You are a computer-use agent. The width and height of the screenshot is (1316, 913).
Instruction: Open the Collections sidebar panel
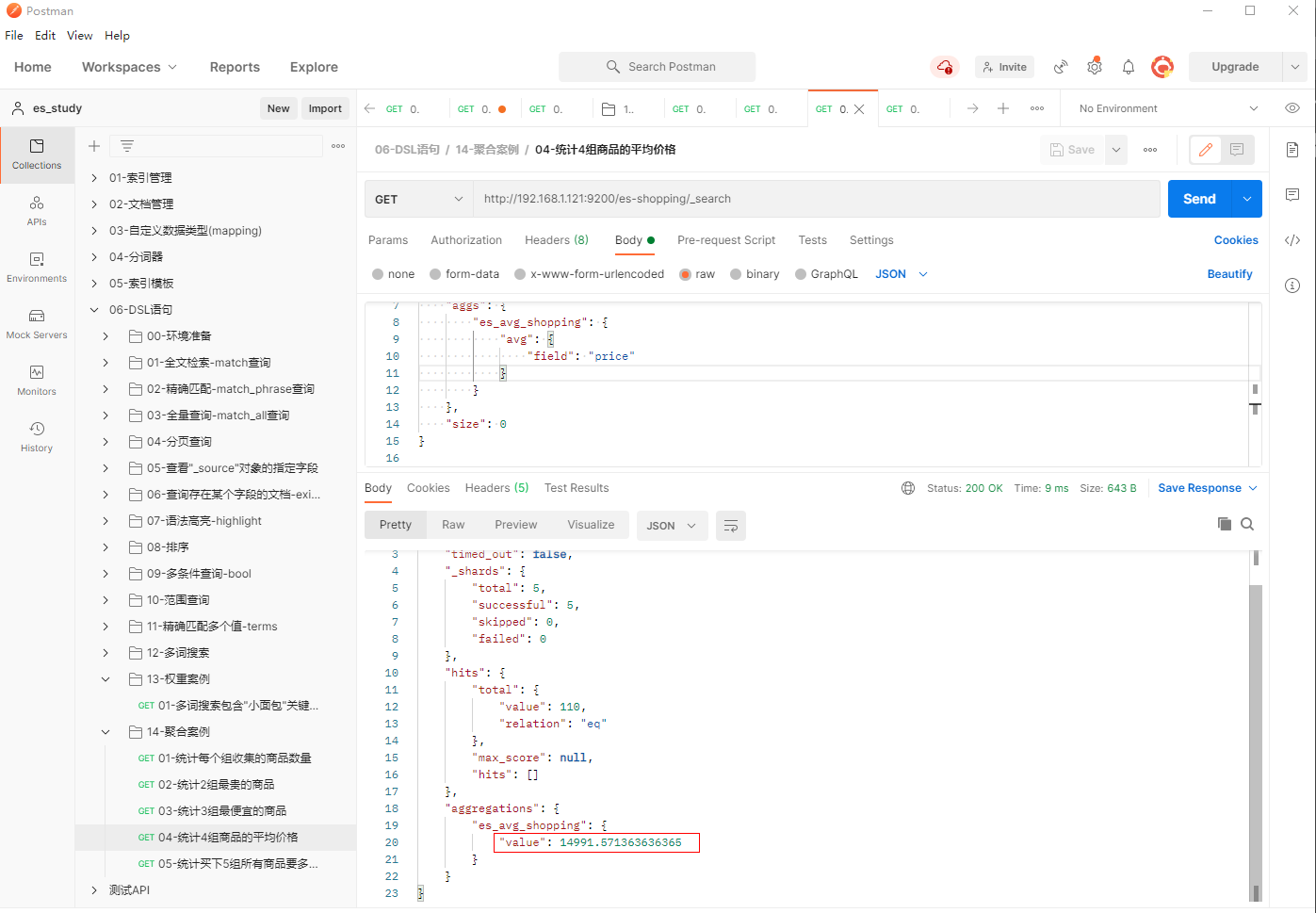click(37, 155)
